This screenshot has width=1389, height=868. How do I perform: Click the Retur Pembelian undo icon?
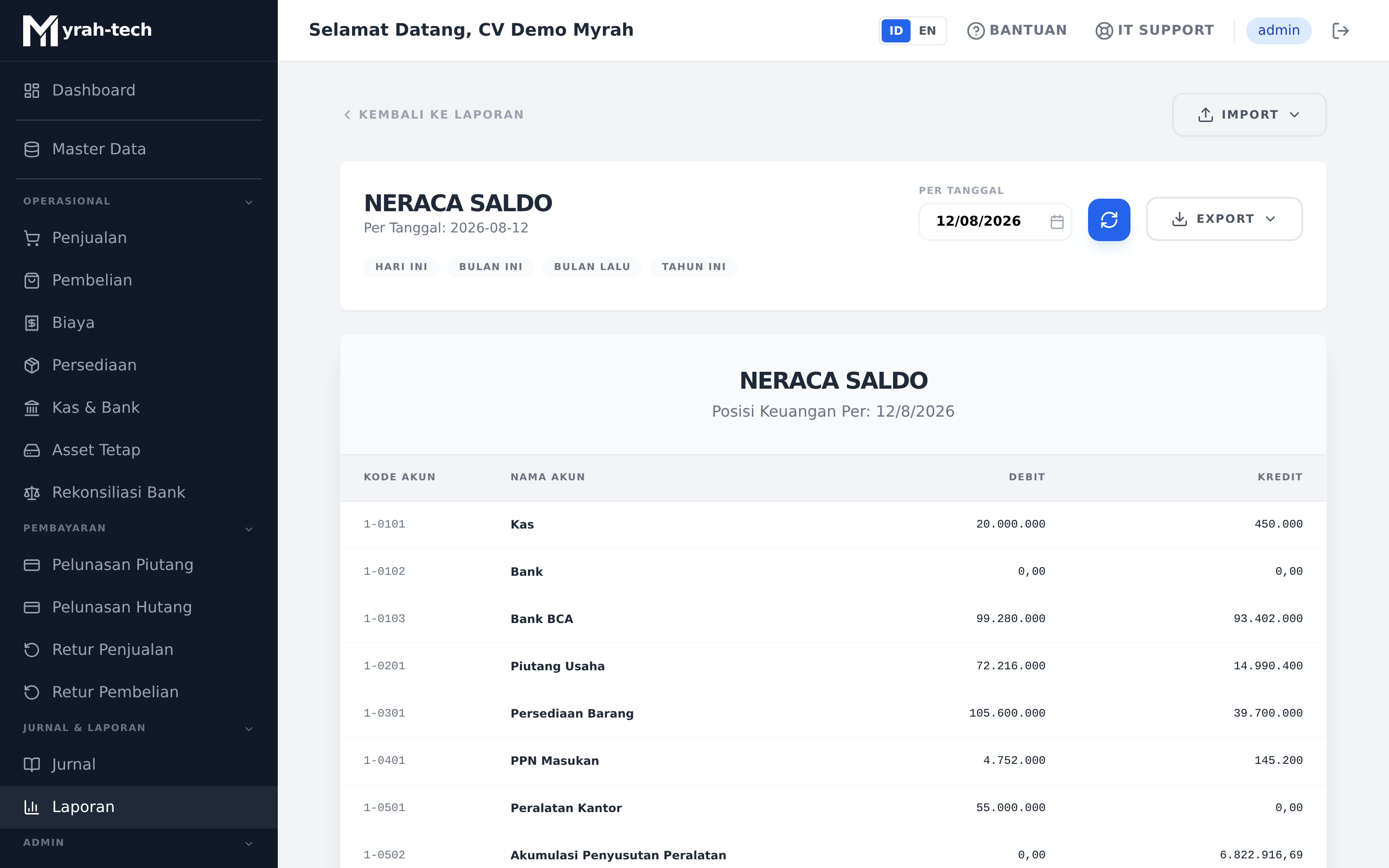(31, 693)
